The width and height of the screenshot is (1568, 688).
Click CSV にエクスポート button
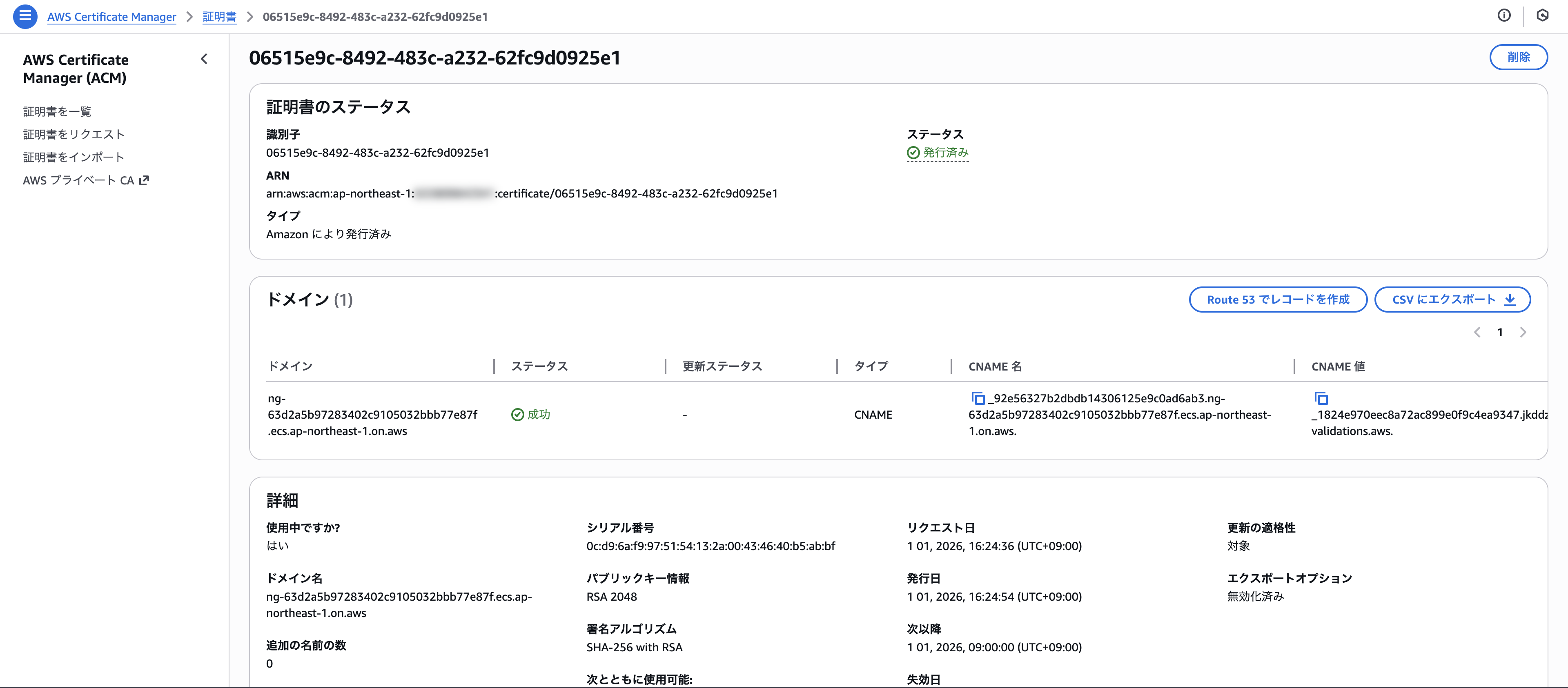click(x=1452, y=300)
